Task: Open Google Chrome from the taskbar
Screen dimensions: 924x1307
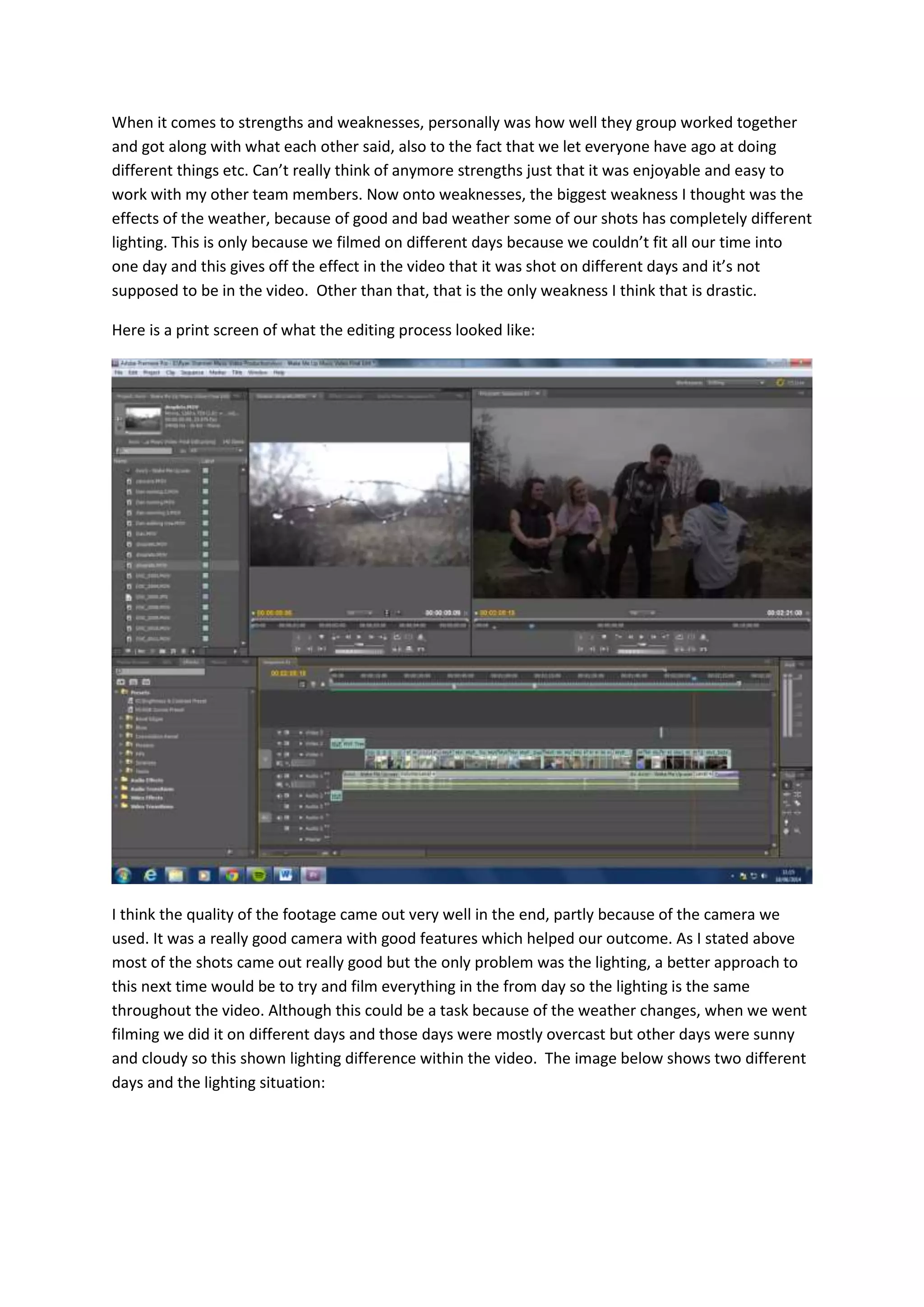Action: point(231,875)
